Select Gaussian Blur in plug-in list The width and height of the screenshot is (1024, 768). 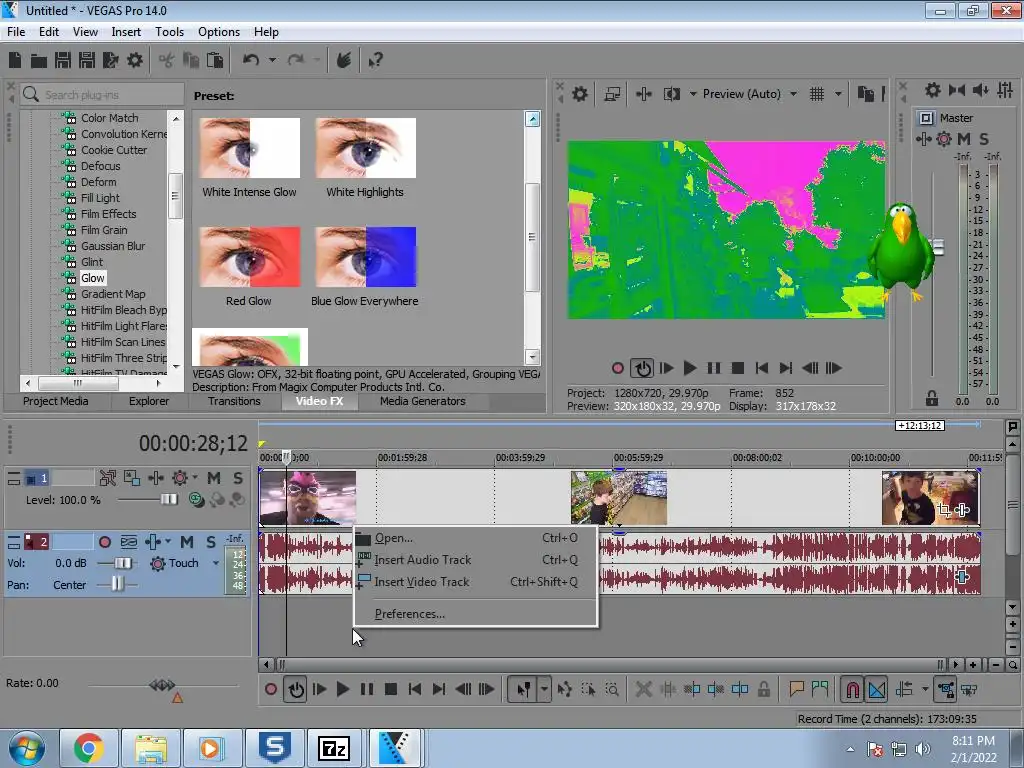click(112, 246)
